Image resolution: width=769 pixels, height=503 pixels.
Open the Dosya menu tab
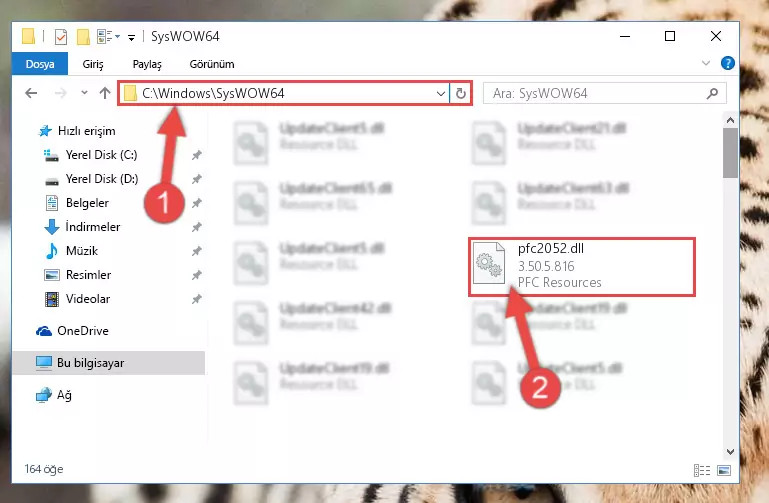(x=40, y=64)
